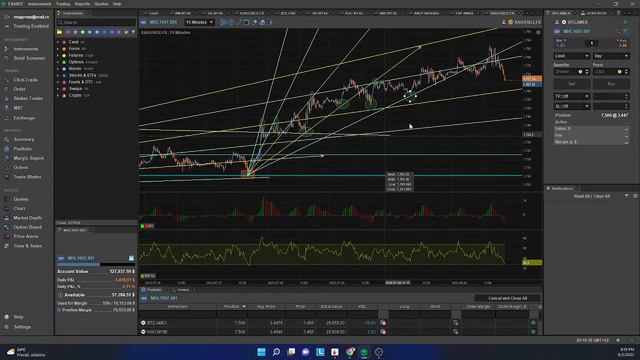Viewport: 640px width, 360px height.
Task: Open Margin Report in the sidebar
Action: tap(29, 158)
